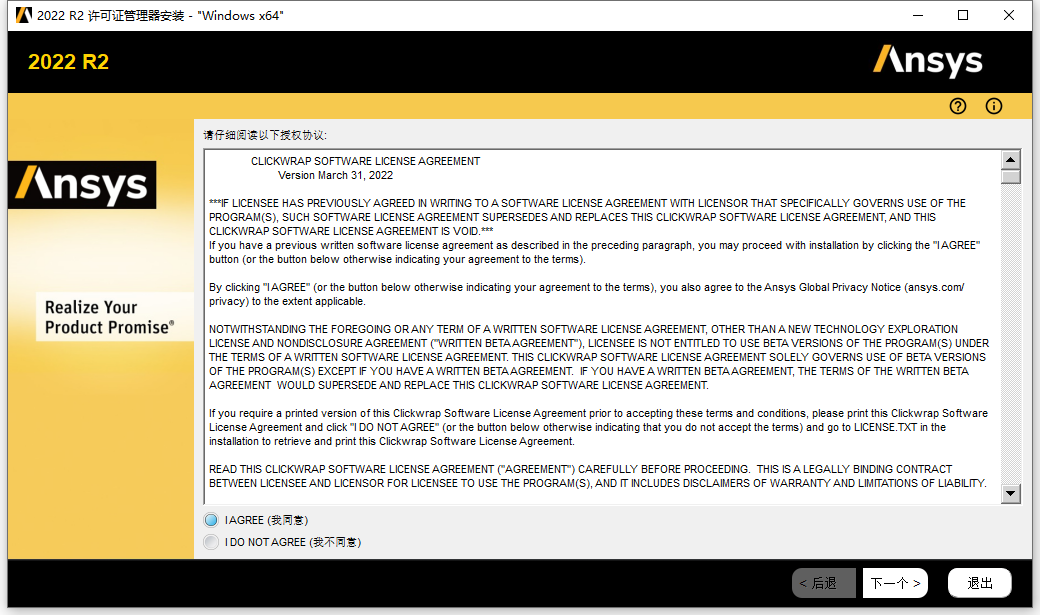This screenshot has height=615, width=1040.
Task: Click the Realize Your Product Promise tagline
Action: pyautogui.click(x=109, y=317)
